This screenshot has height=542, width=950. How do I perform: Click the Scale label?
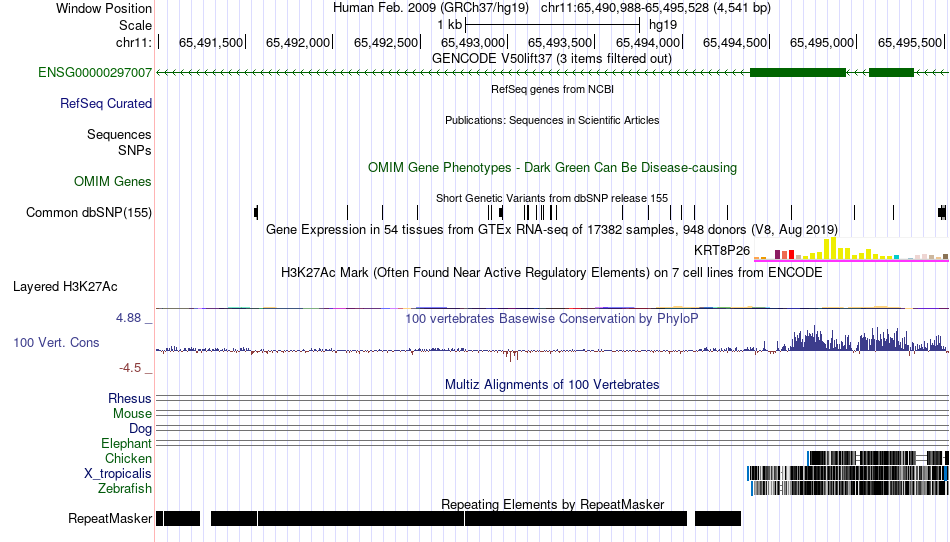[135, 25]
